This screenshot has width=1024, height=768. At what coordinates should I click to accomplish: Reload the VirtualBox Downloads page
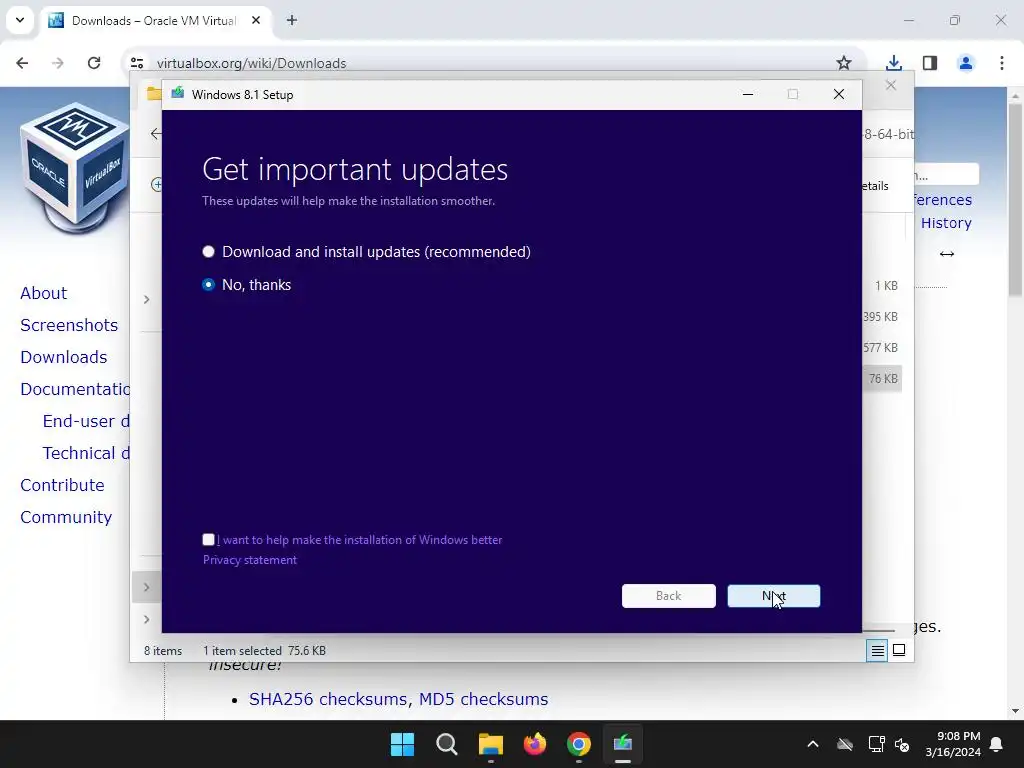pyautogui.click(x=94, y=63)
